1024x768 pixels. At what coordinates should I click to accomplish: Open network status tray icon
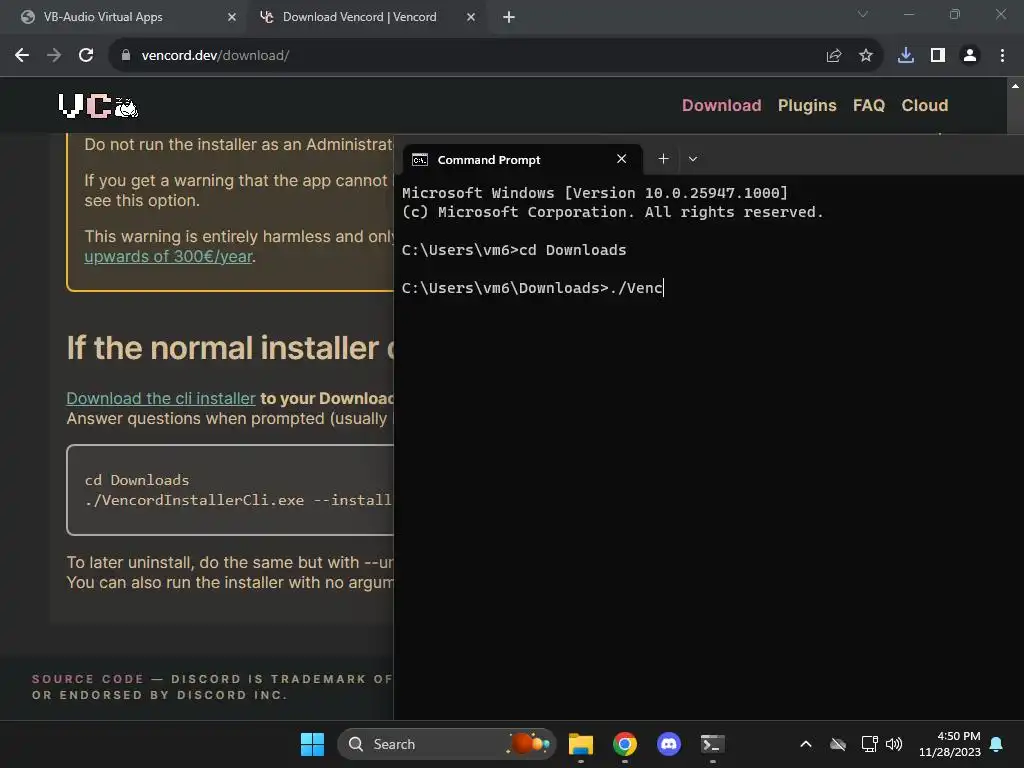tap(869, 744)
